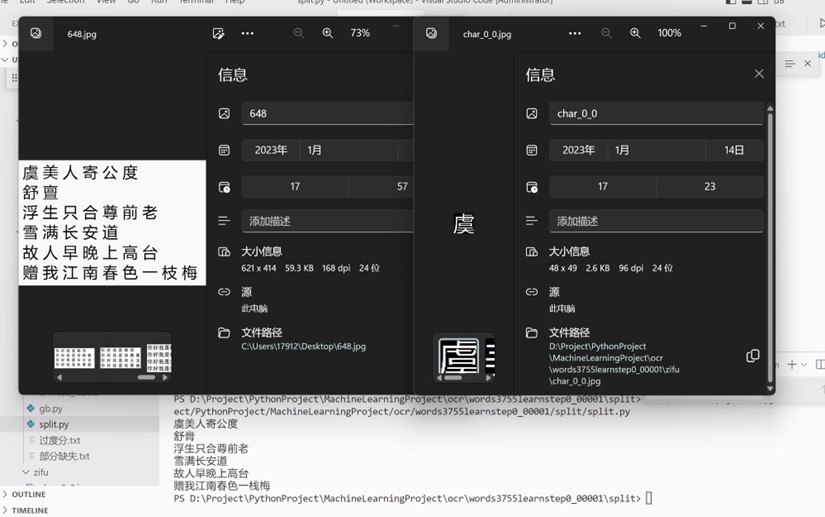
Task: Open the Terminal menu in VS Code
Action: coord(196,2)
